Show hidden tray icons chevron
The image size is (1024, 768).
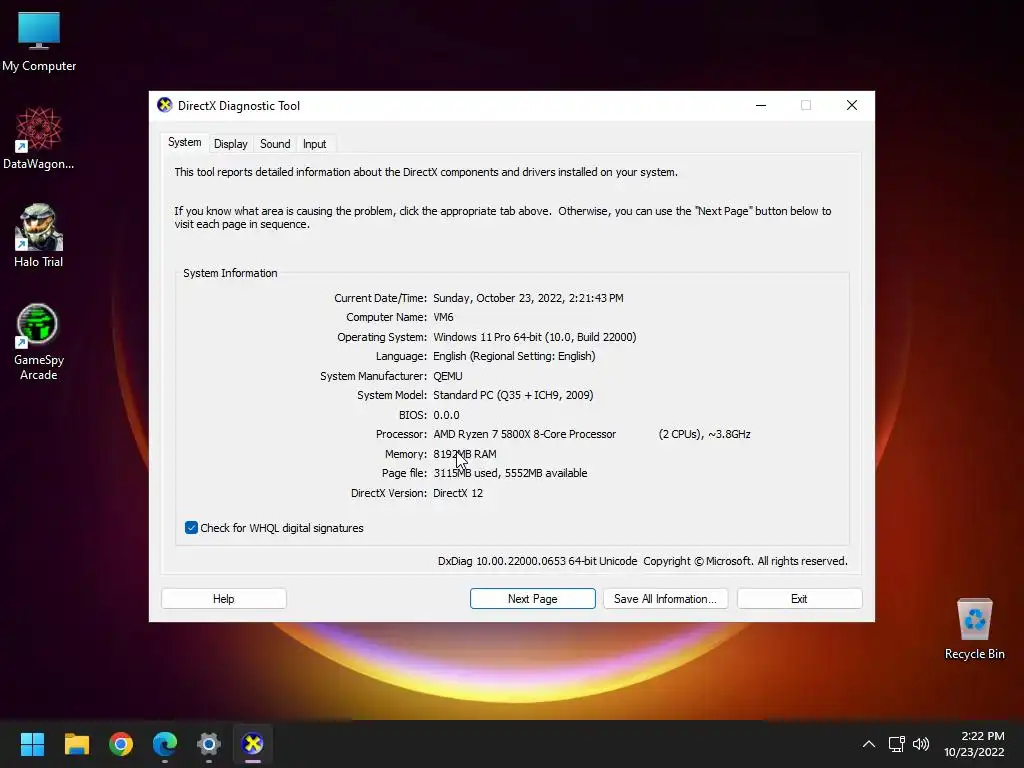[869, 744]
